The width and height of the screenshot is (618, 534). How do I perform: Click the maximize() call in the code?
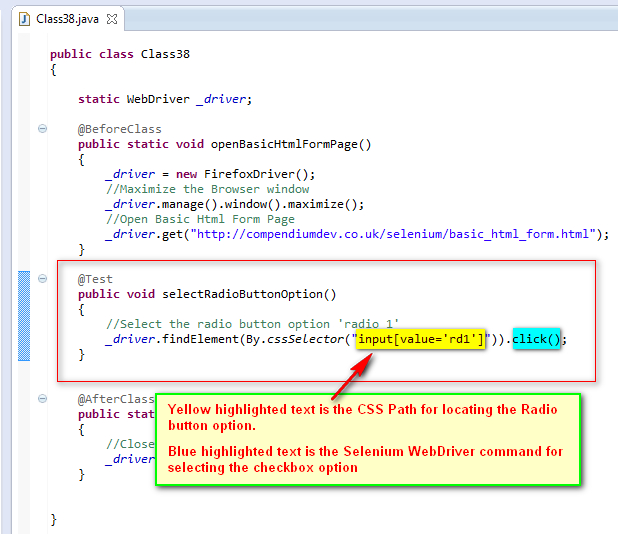pos(322,204)
